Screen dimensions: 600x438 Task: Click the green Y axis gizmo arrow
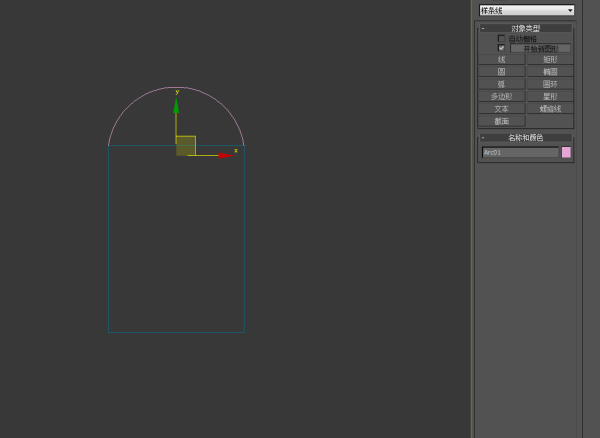pyautogui.click(x=176, y=106)
